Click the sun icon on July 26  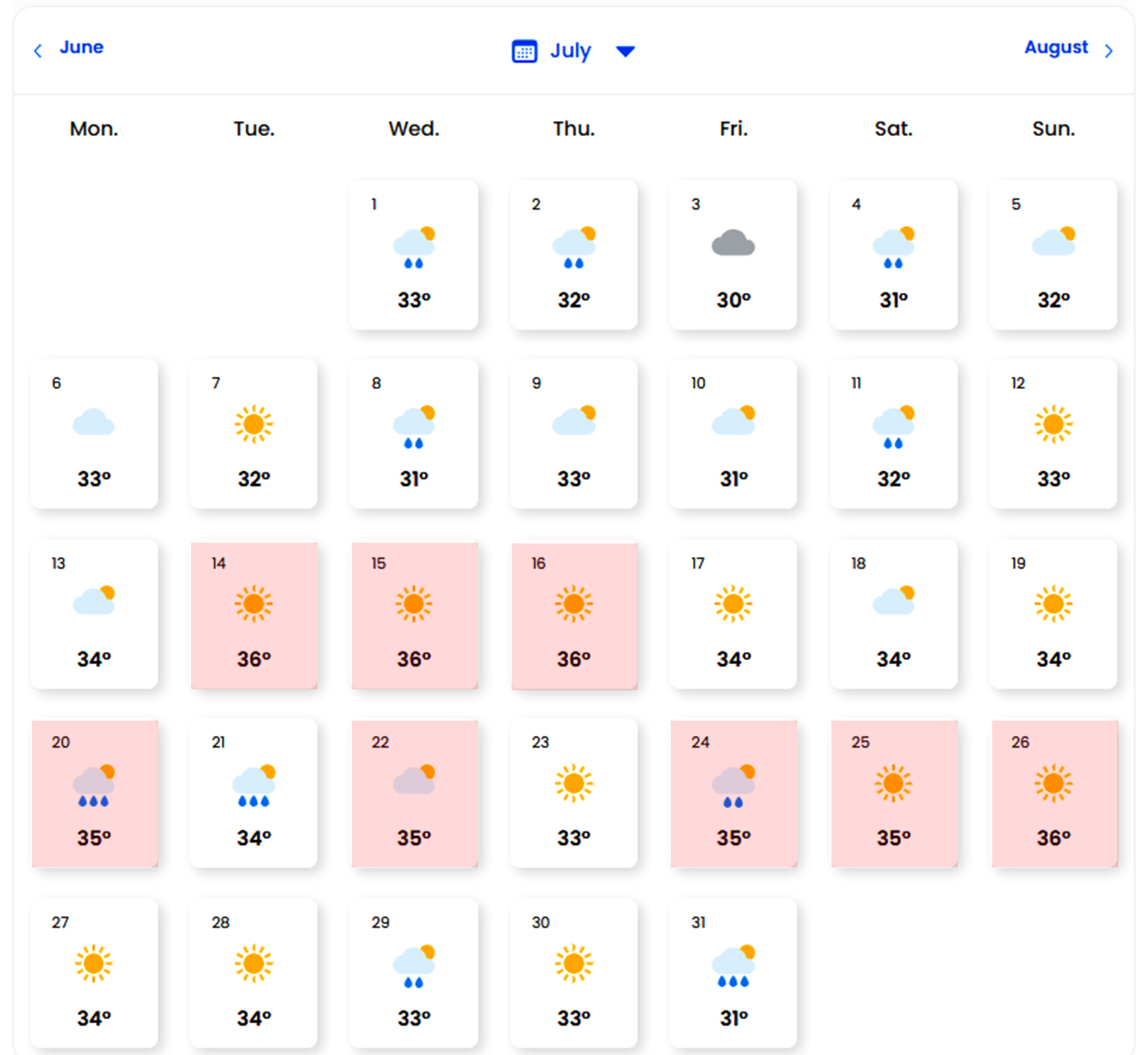coord(1054,783)
